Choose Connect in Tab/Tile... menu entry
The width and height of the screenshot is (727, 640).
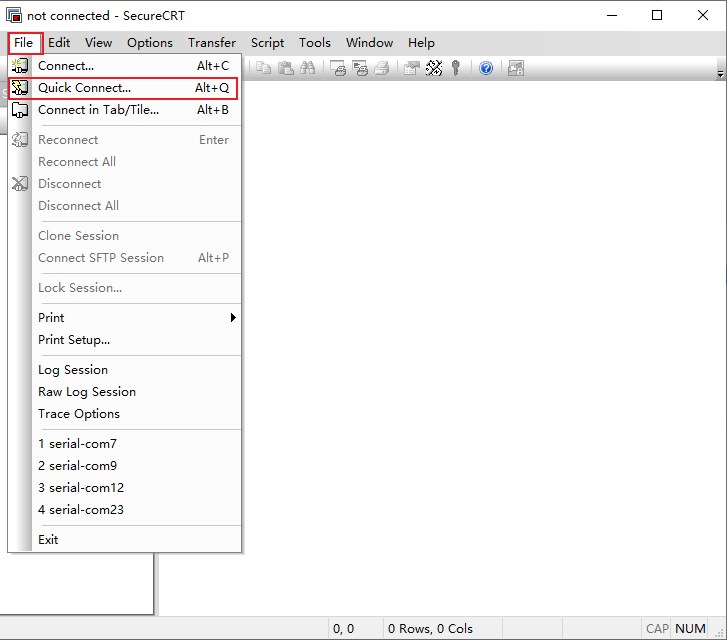click(98, 110)
